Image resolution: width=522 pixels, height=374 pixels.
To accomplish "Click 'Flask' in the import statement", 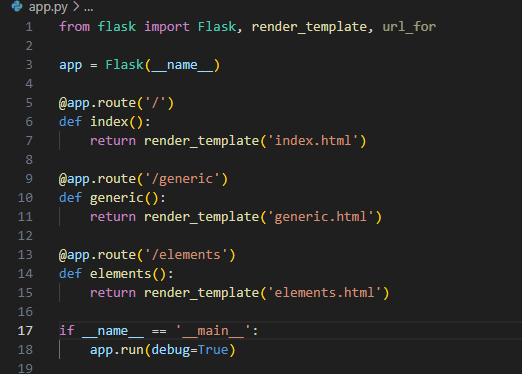I will [217, 27].
